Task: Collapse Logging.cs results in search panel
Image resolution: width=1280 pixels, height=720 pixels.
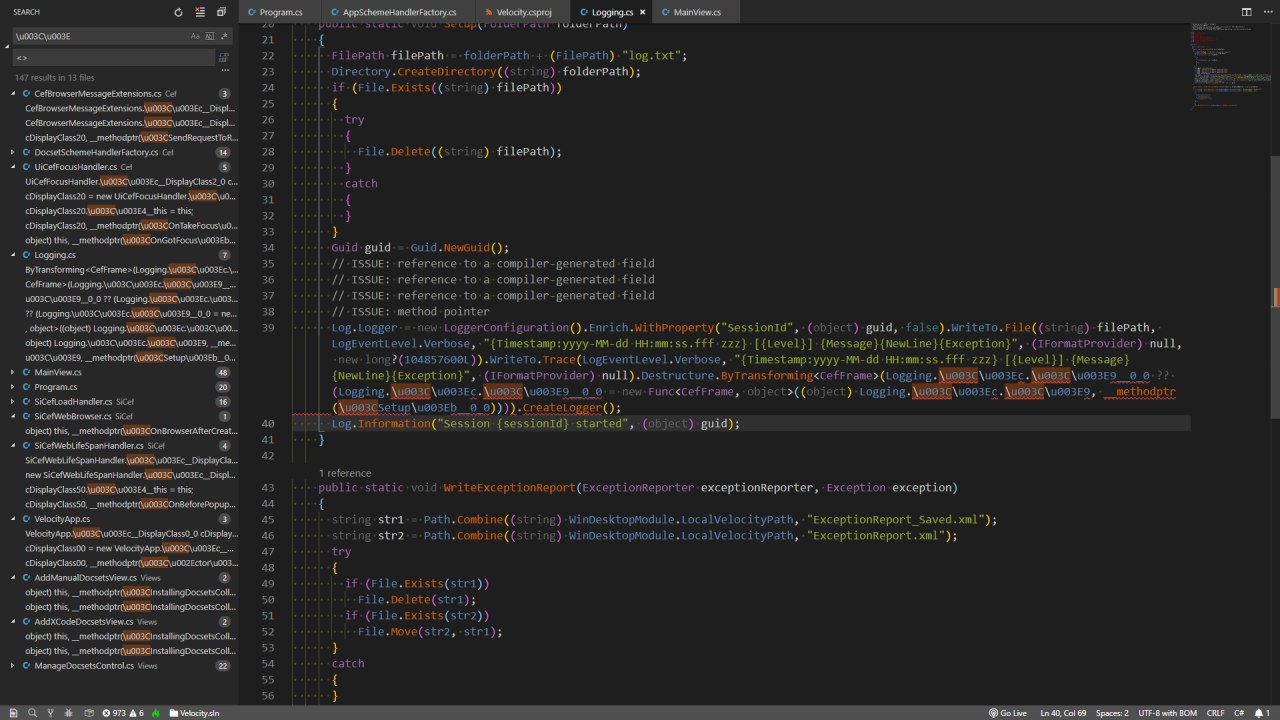Action: (13, 255)
